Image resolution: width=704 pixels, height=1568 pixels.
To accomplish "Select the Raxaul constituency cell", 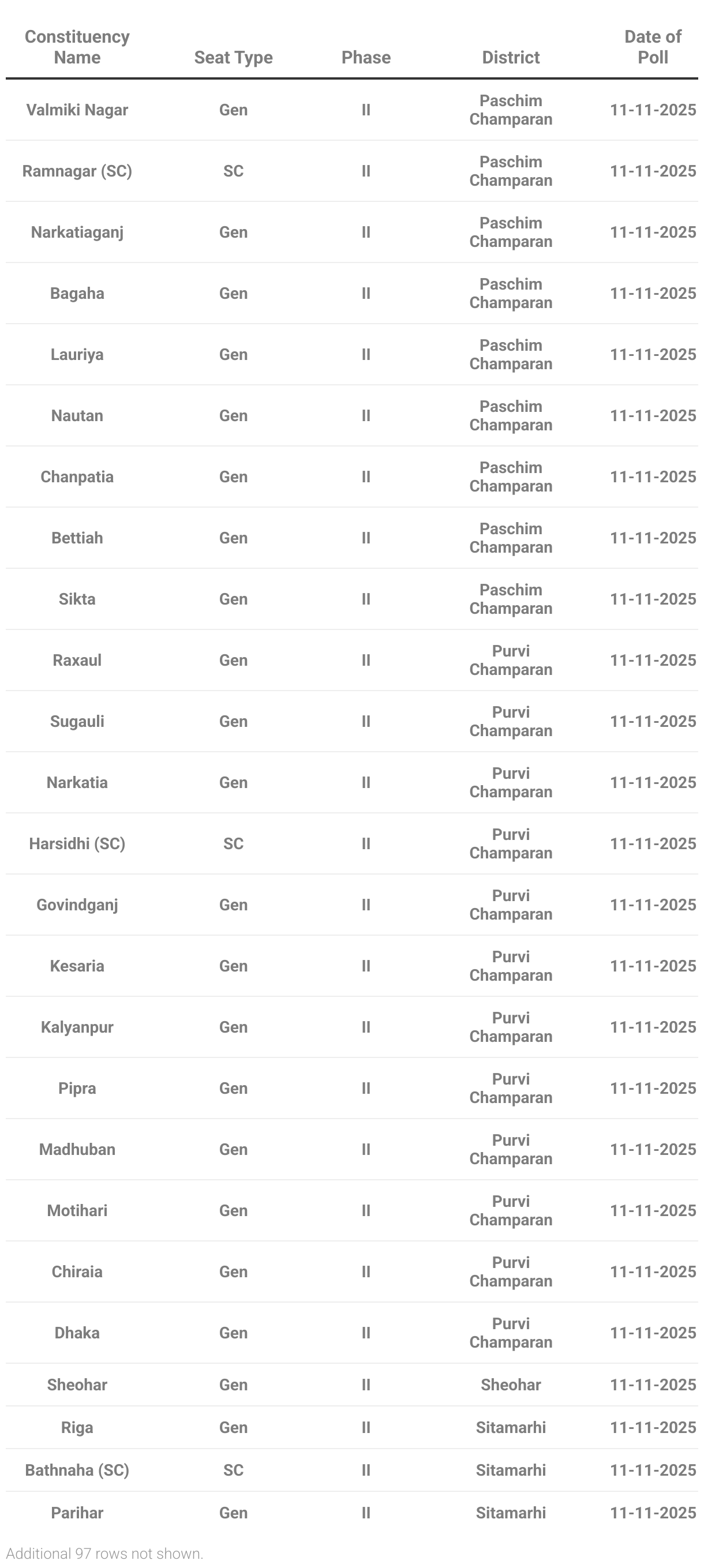I will (x=77, y=661).
